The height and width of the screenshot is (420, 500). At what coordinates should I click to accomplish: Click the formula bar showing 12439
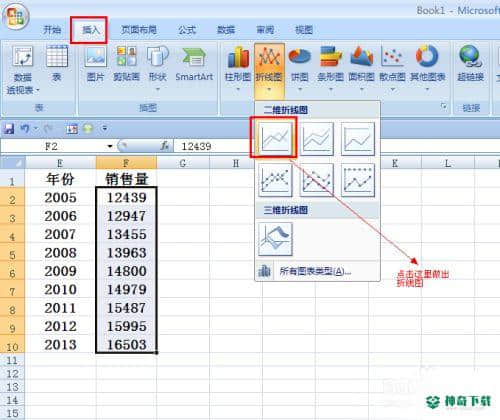tap(213, 146)
